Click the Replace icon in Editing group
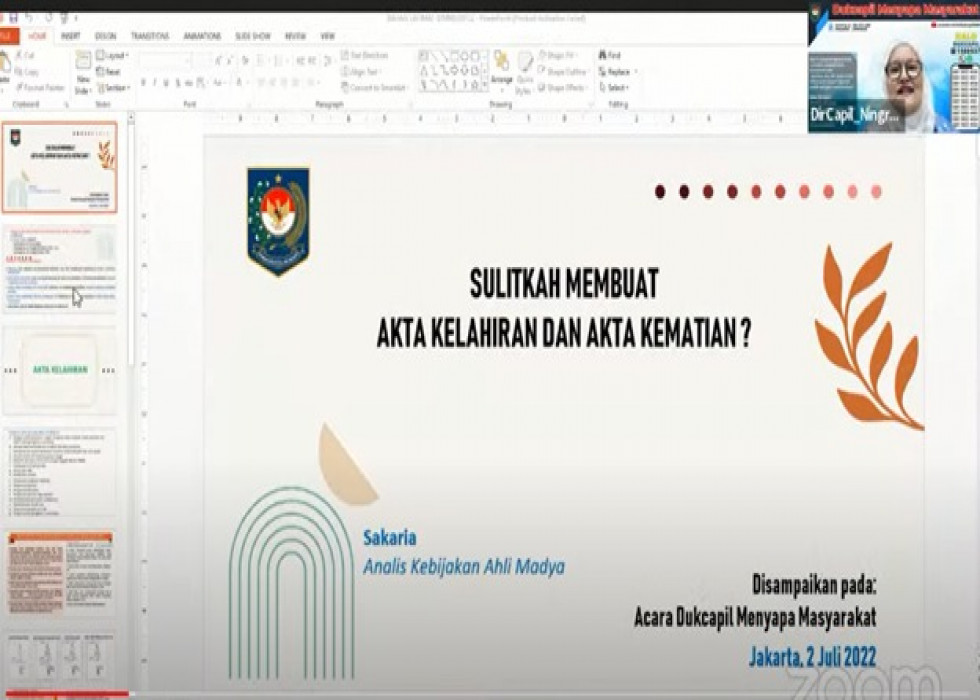 [x=616, y=72]
